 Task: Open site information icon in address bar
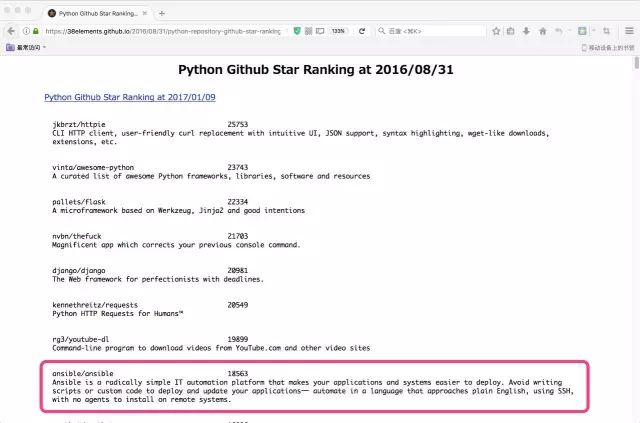26,31
